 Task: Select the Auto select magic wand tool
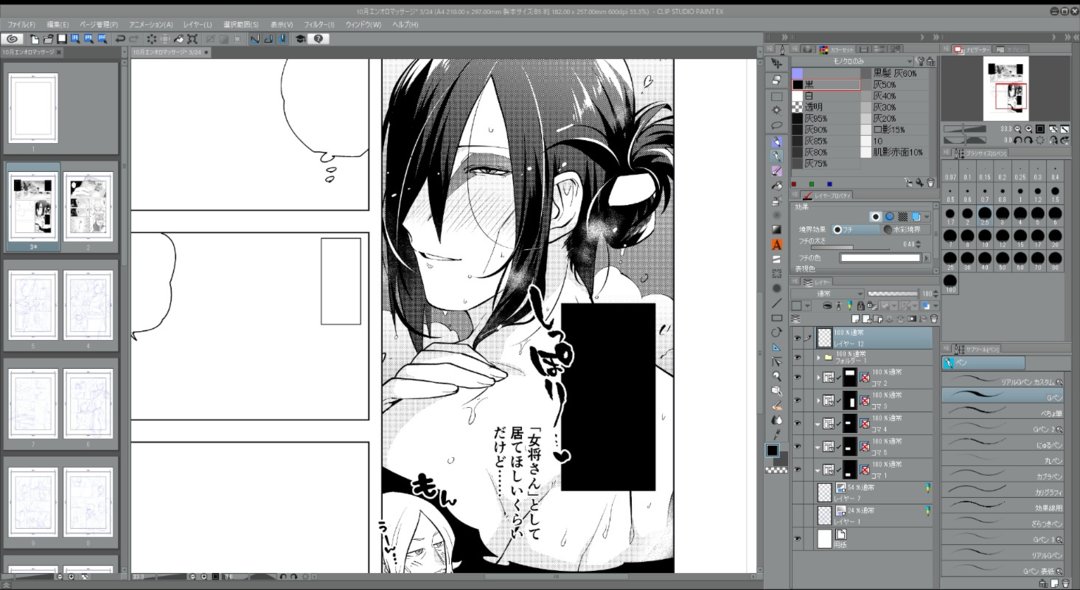pos(776,109)
